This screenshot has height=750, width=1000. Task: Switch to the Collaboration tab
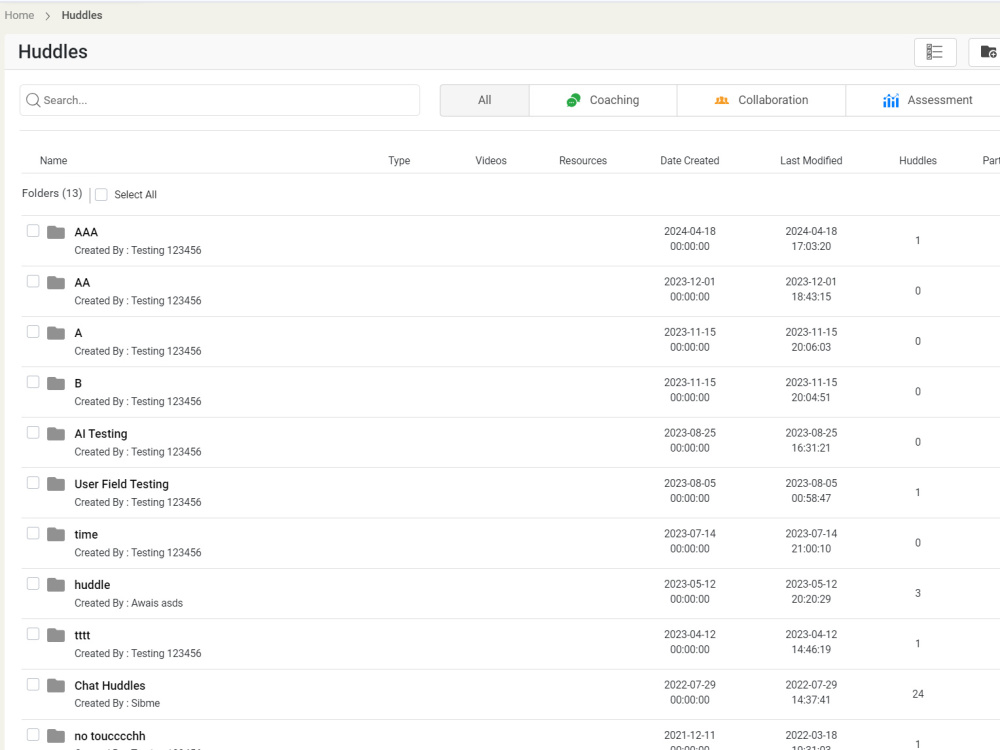761,100
